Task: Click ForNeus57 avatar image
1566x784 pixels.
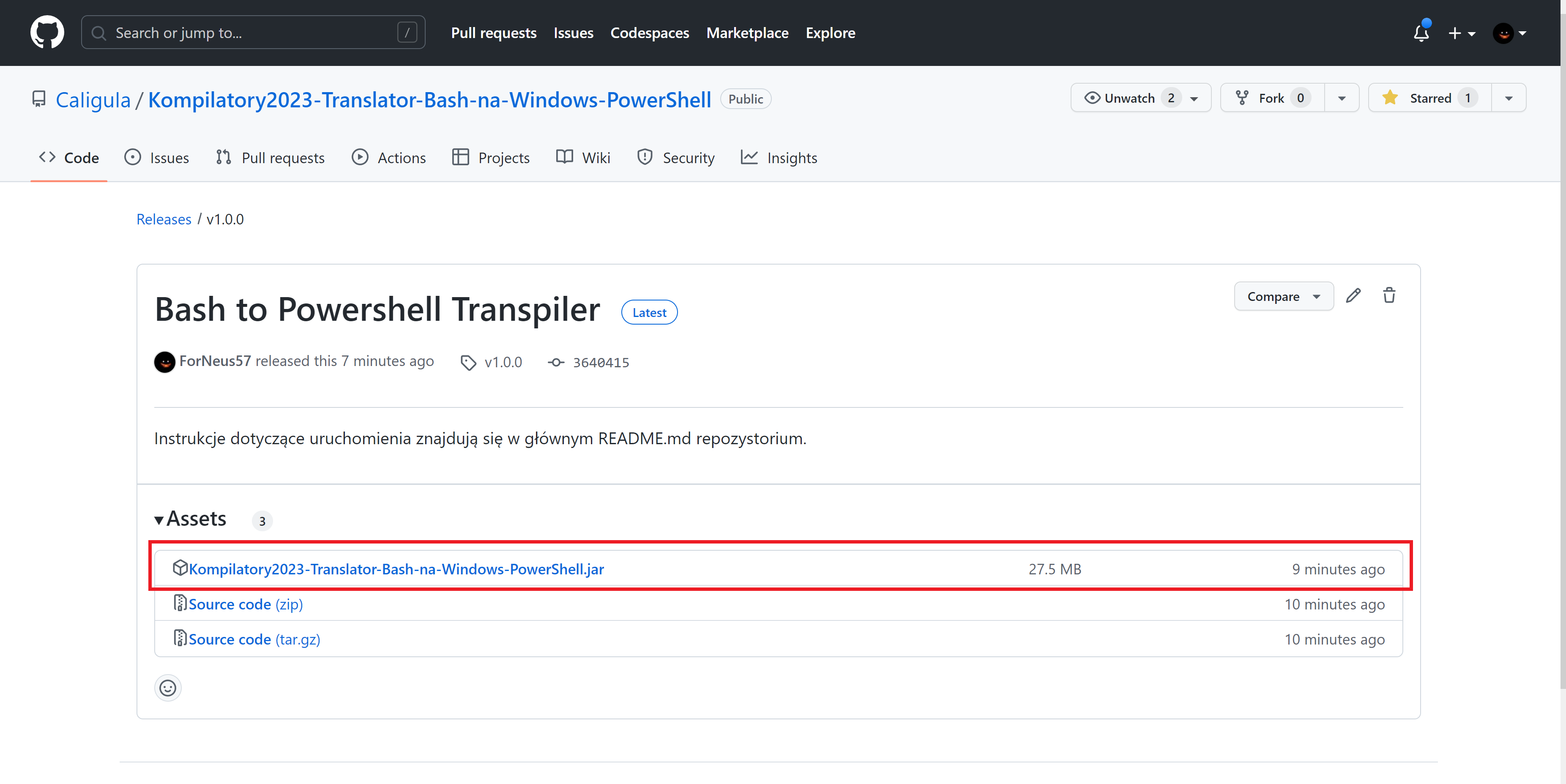Action: coord(165,362)
